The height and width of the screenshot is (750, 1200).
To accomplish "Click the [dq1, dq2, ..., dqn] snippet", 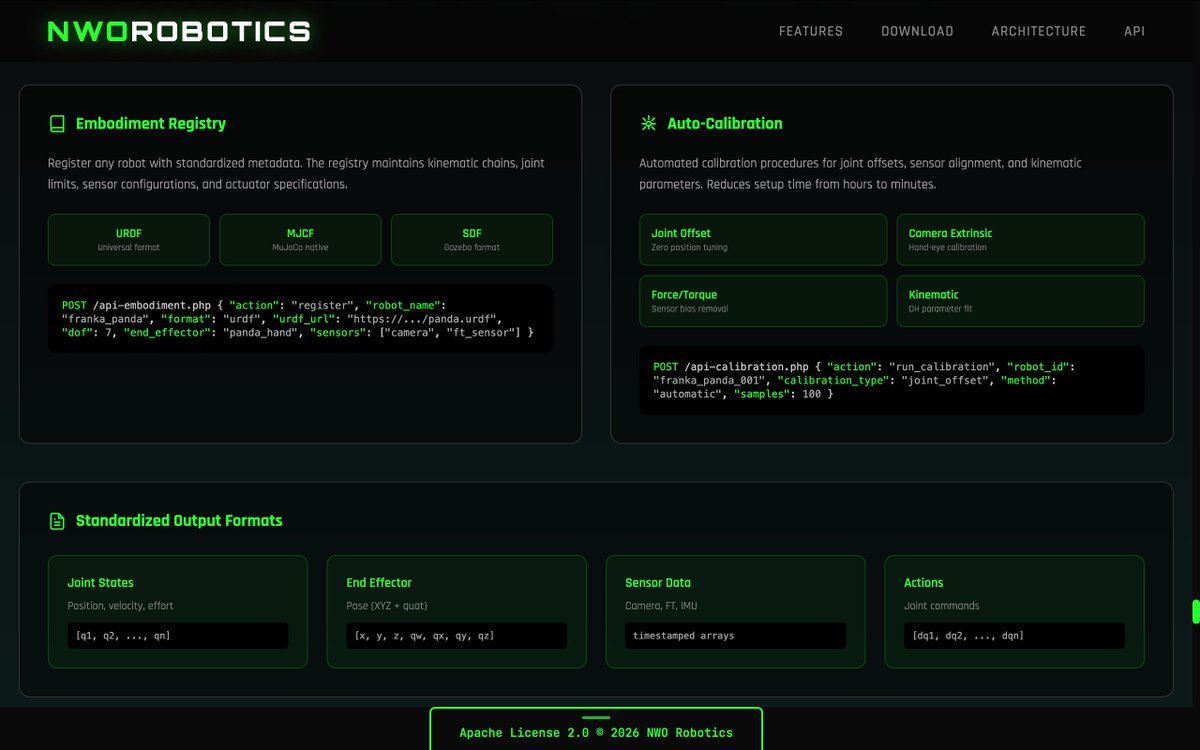I will 1015,636.
